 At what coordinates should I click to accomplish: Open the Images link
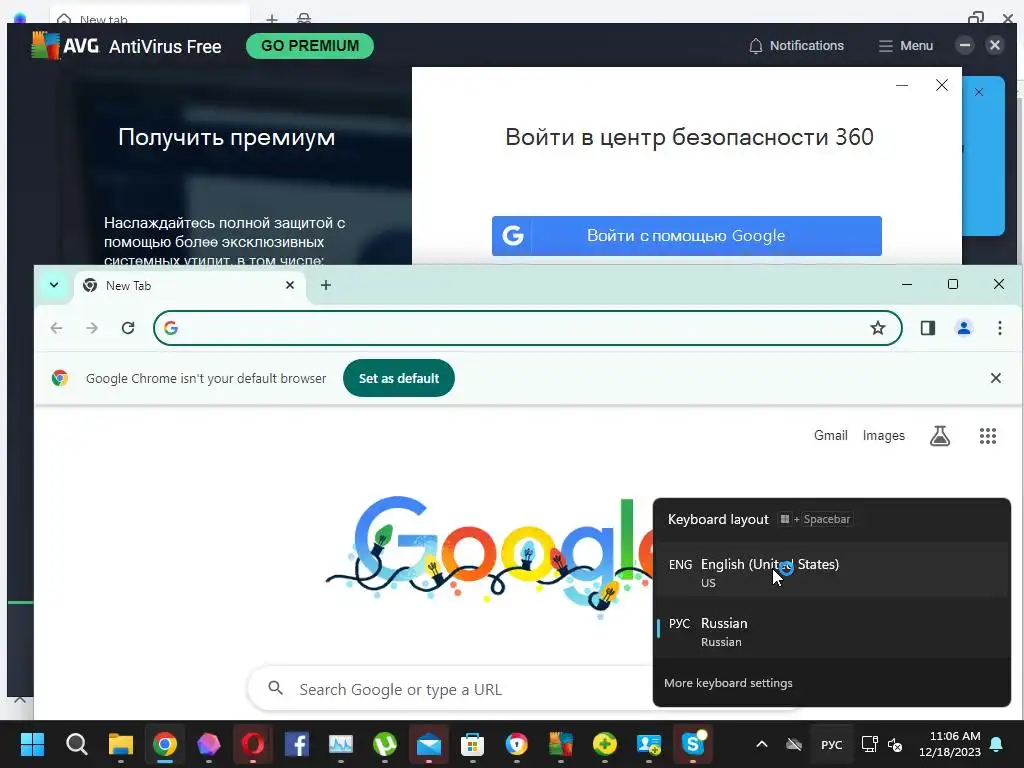(x=884, y=436)
